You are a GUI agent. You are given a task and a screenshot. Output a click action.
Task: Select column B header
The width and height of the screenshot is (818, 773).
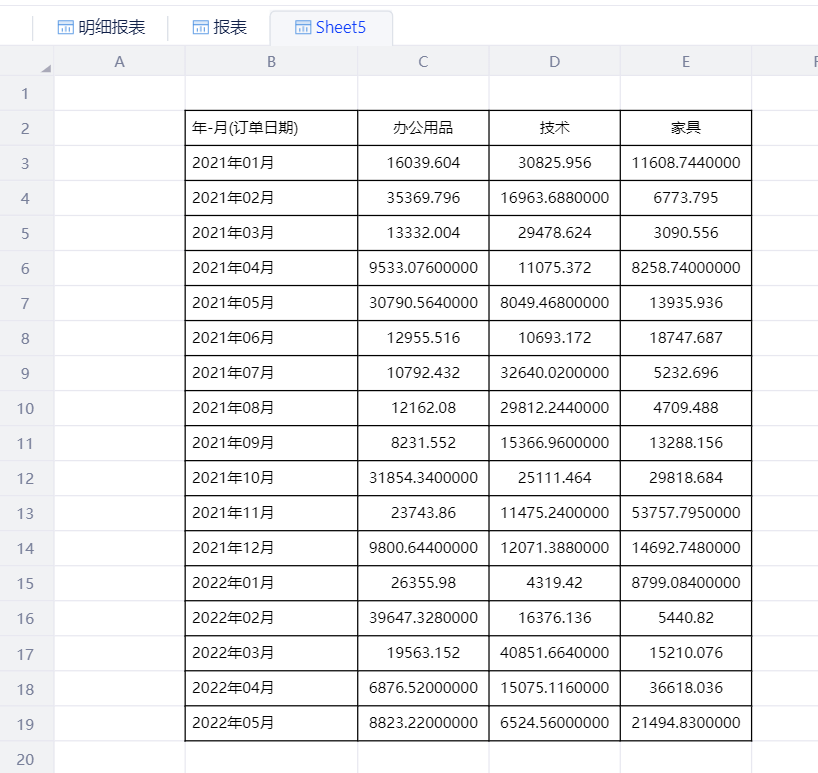pos(271,62)
